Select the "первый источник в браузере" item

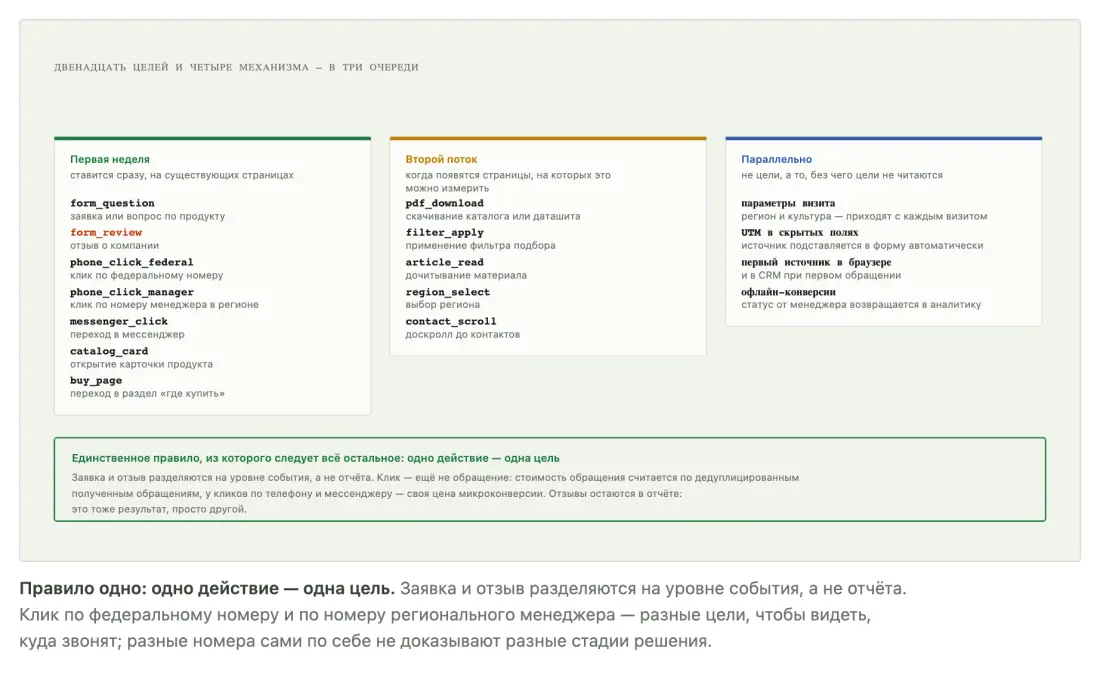point(816,262)
